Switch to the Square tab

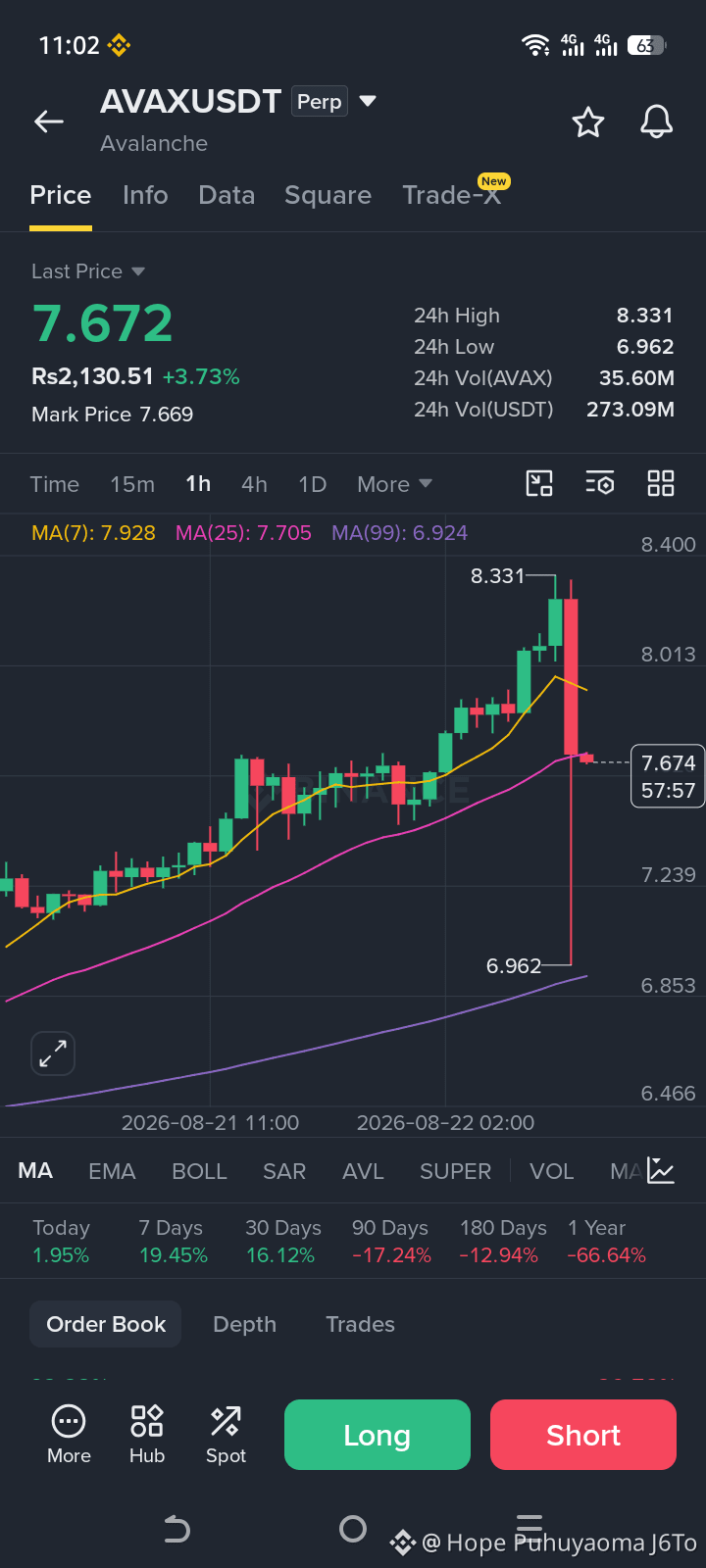pos(328,195)
